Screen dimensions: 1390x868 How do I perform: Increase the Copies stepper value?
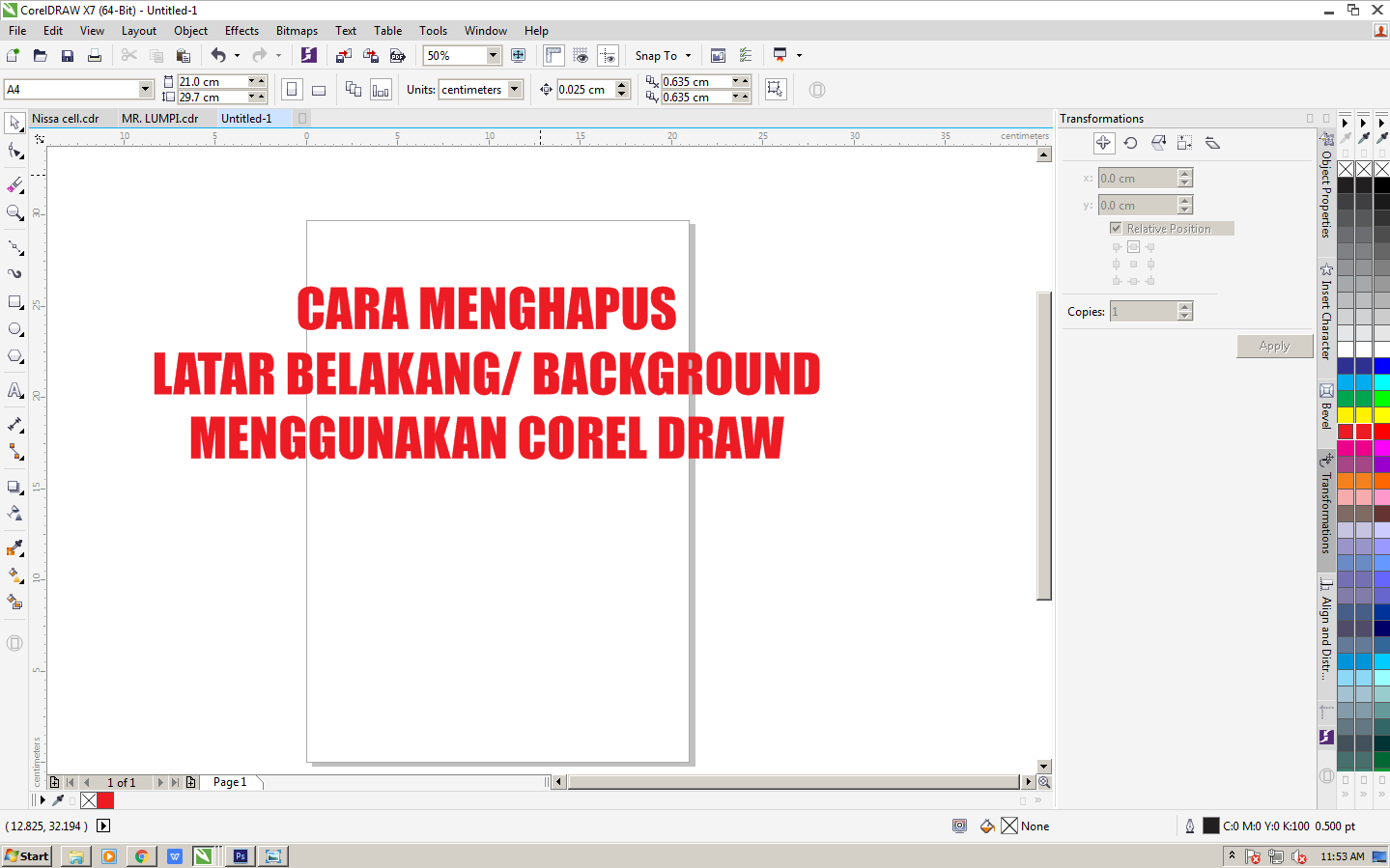1185,306
